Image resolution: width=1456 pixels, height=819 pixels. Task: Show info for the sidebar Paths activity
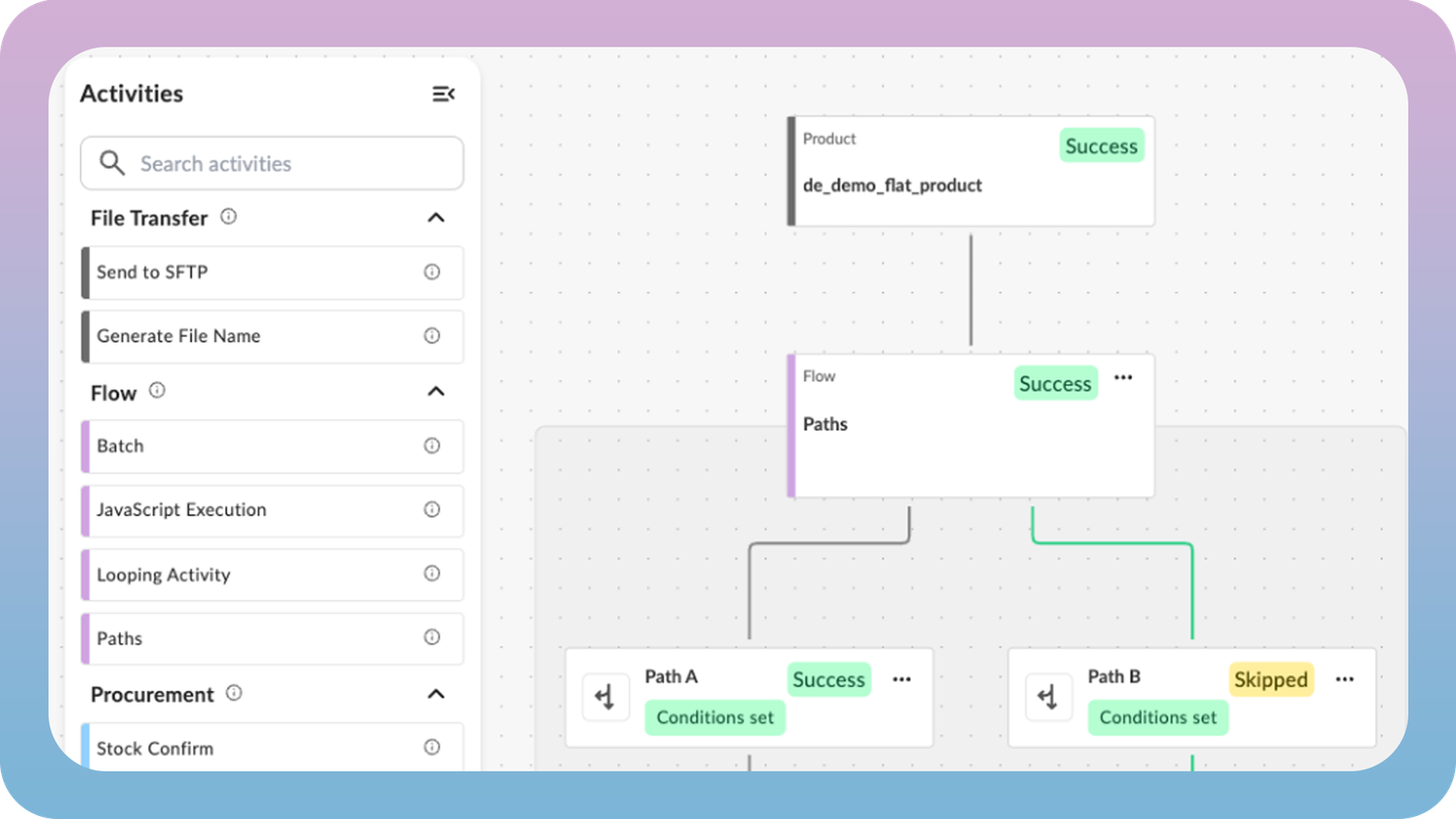point(432,638)
